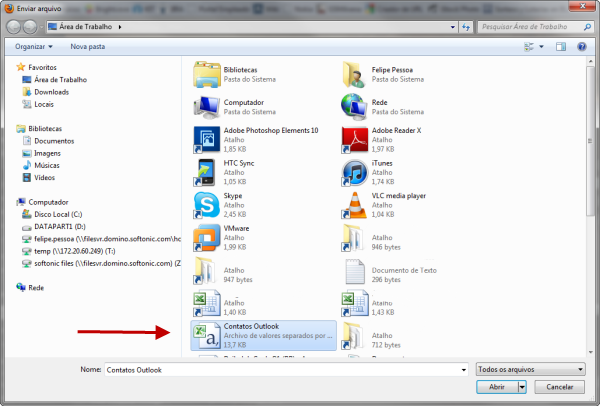Open the view options dropdown arrow

541,47
